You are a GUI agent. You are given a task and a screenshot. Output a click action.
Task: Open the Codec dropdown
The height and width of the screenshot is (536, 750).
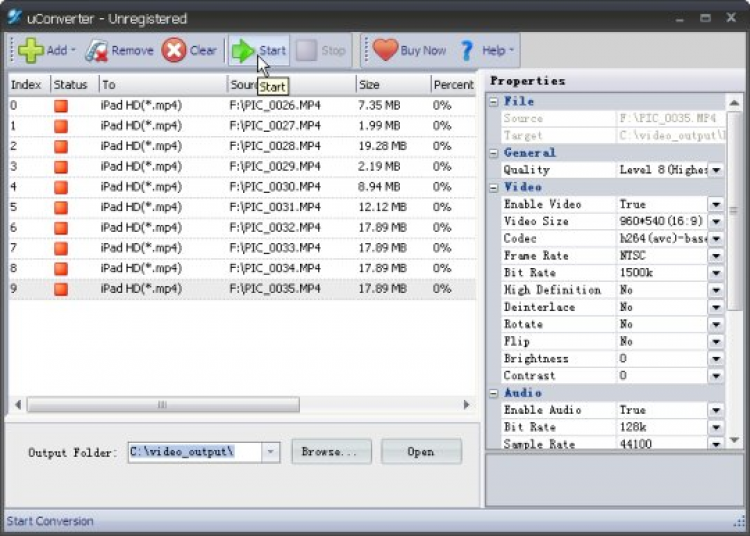pyautogui.click(x=716, y=239)
